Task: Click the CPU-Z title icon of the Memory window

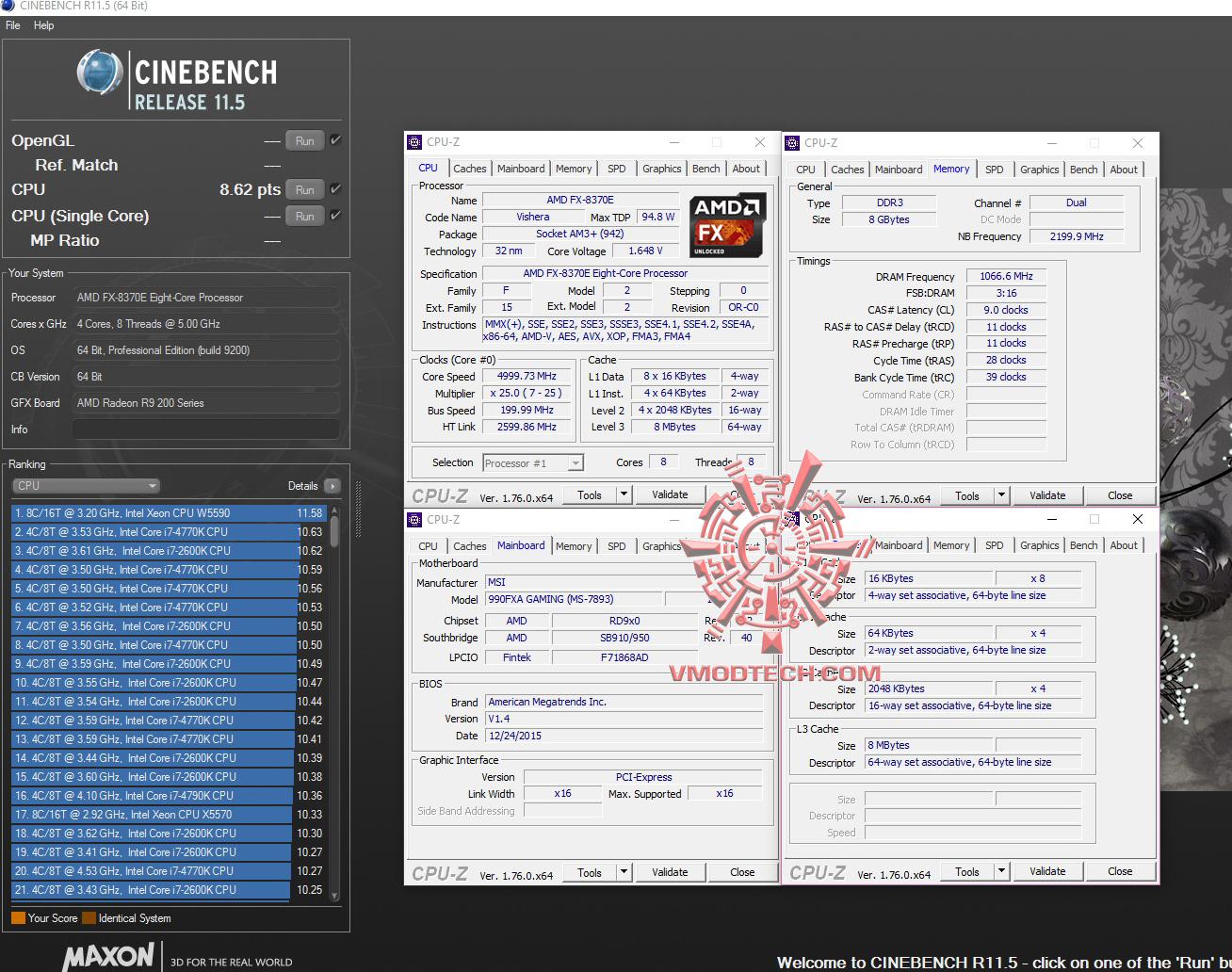Action: (792, 142)
